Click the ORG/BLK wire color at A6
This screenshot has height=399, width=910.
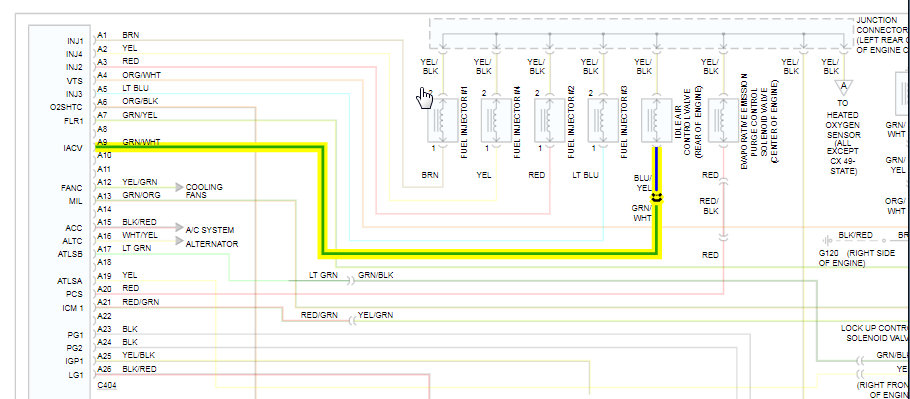tap(140, 101)
